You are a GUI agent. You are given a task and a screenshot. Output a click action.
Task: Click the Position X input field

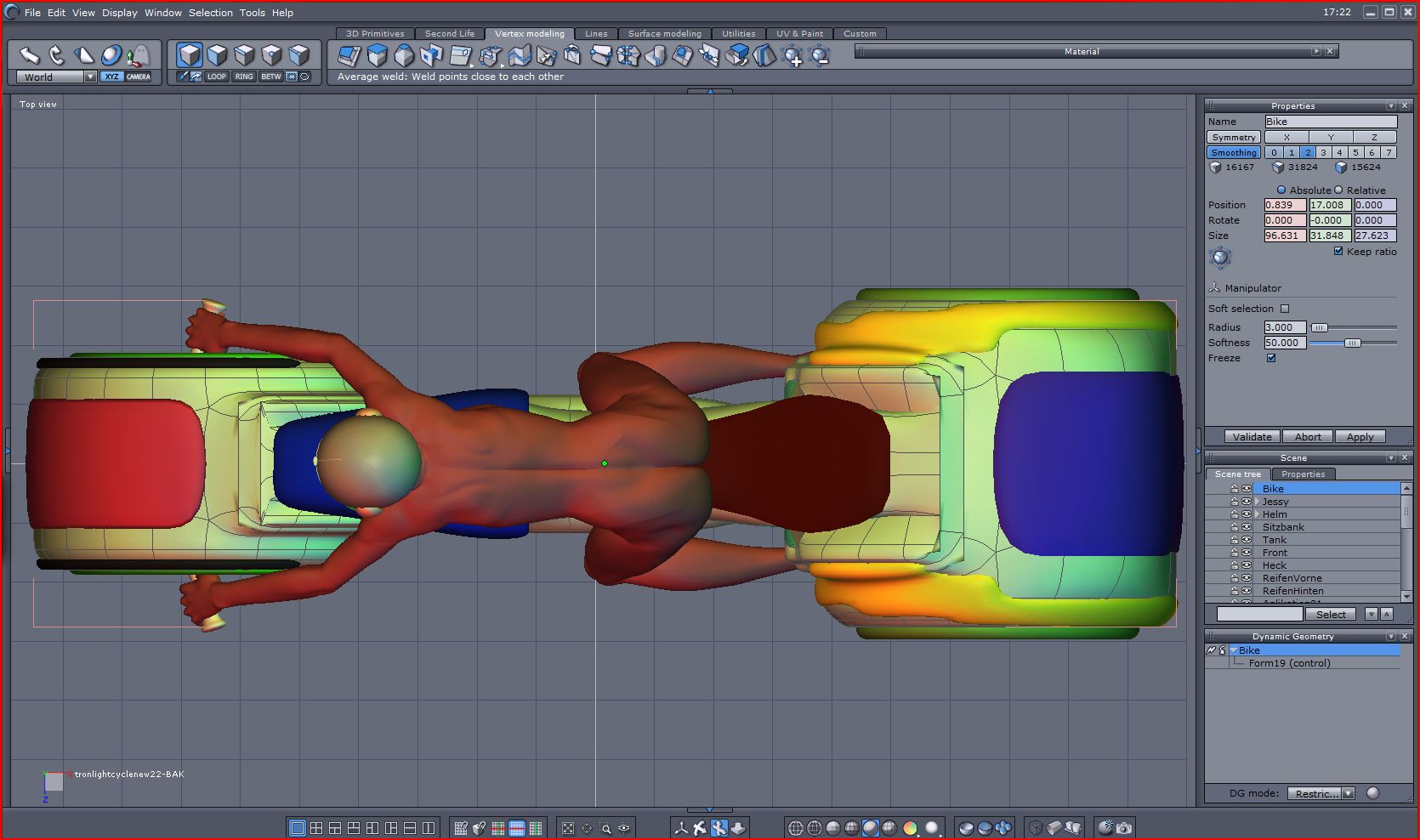click(x=1284, y=205)
